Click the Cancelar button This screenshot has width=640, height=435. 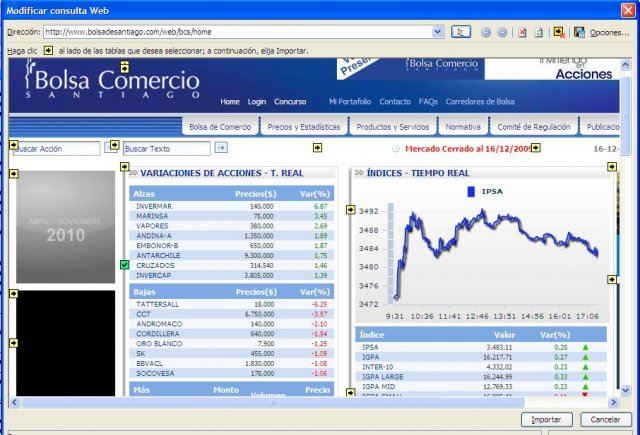(605, 419)
